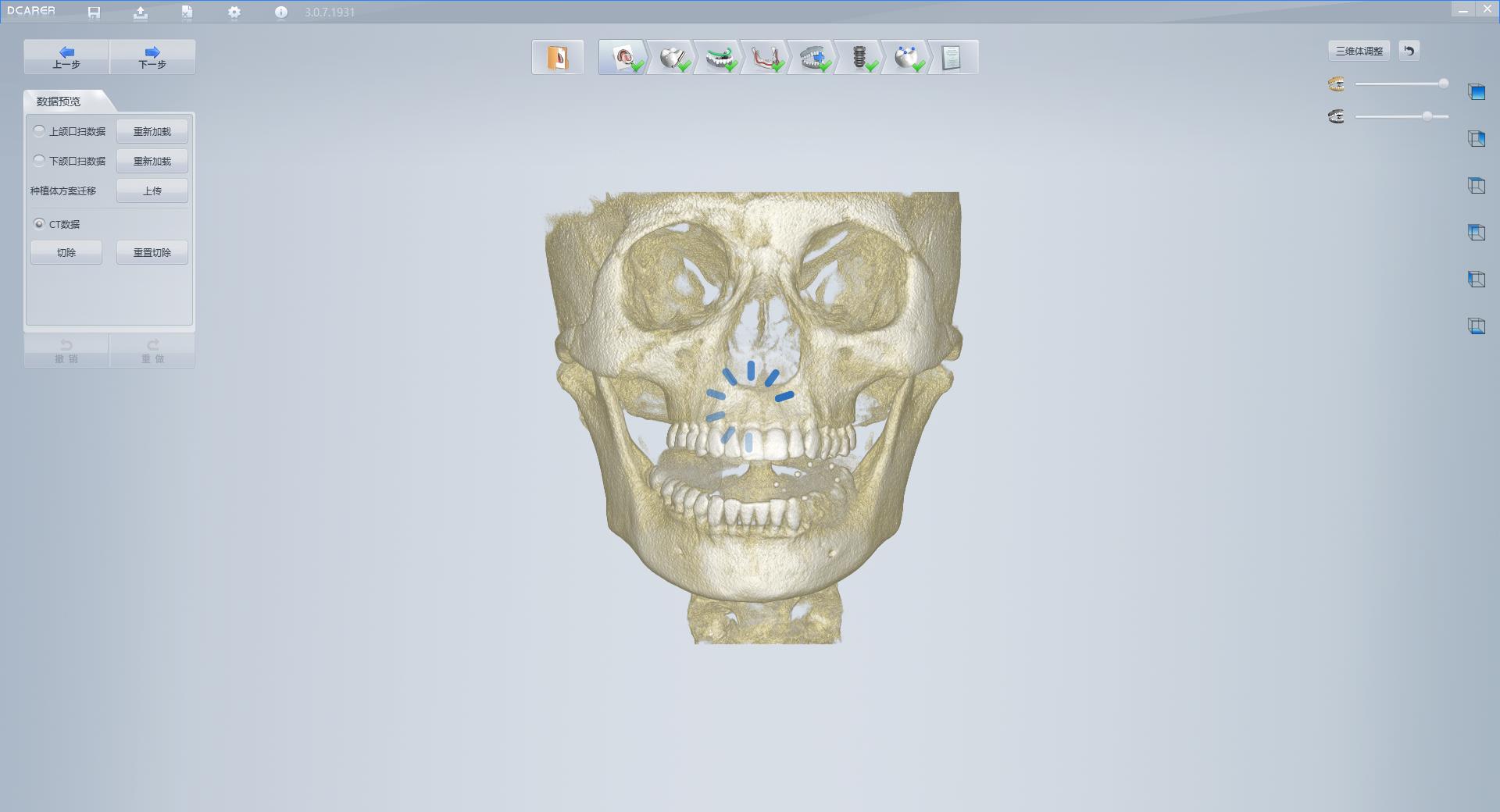Click 上传 for implant plan migration
1500x812 pixels.
click(152, 191)
